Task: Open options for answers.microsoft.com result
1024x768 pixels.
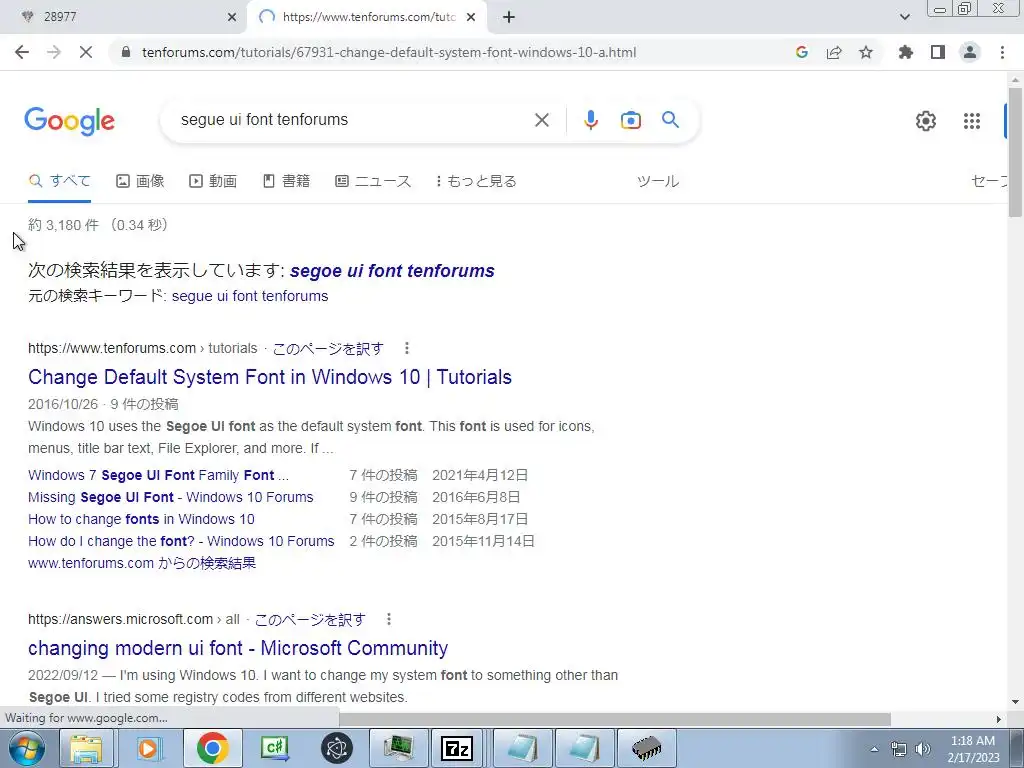Action: coord(389,619)
